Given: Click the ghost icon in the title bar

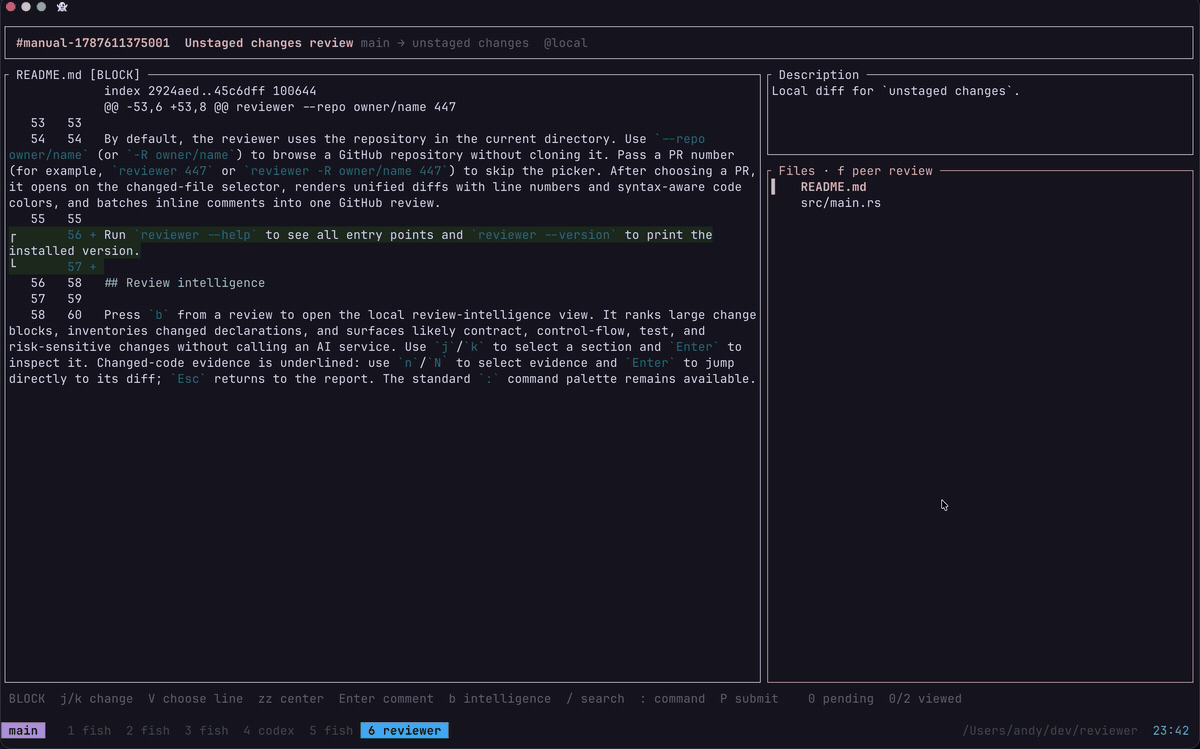Looking at the screenshot, I should click(62, 7).
